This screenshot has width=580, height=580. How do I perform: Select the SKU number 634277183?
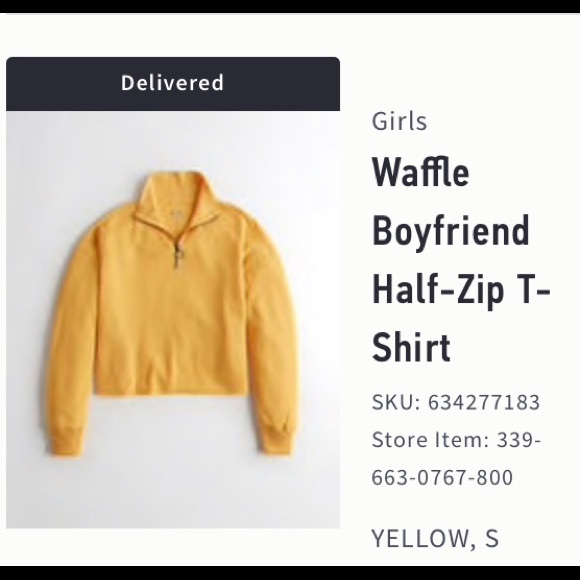click(x=484, y=402)
